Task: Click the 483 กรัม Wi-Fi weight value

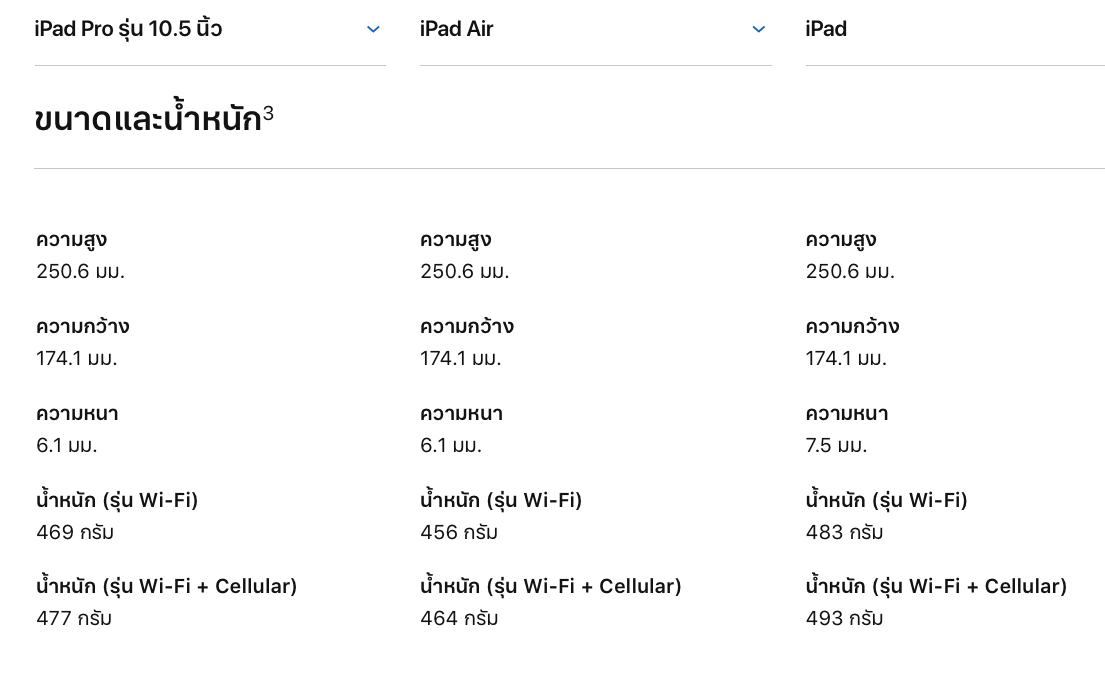Action: [844, 532]
